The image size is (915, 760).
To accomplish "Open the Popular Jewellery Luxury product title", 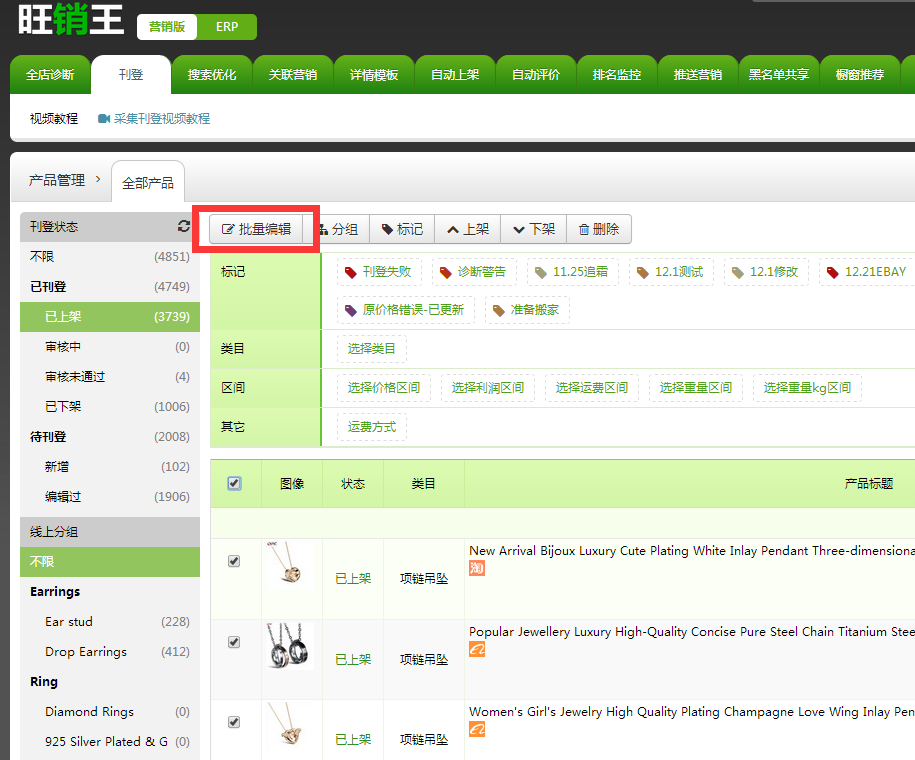I will pyautogui.click(x=692, y=632).
